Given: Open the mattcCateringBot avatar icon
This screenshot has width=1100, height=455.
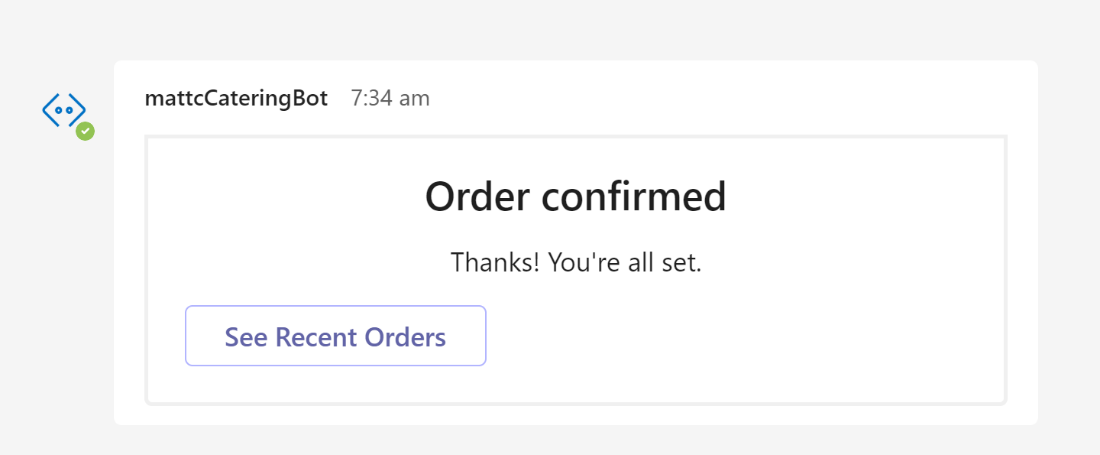Looking at the screenshot, I should point(65,111).
